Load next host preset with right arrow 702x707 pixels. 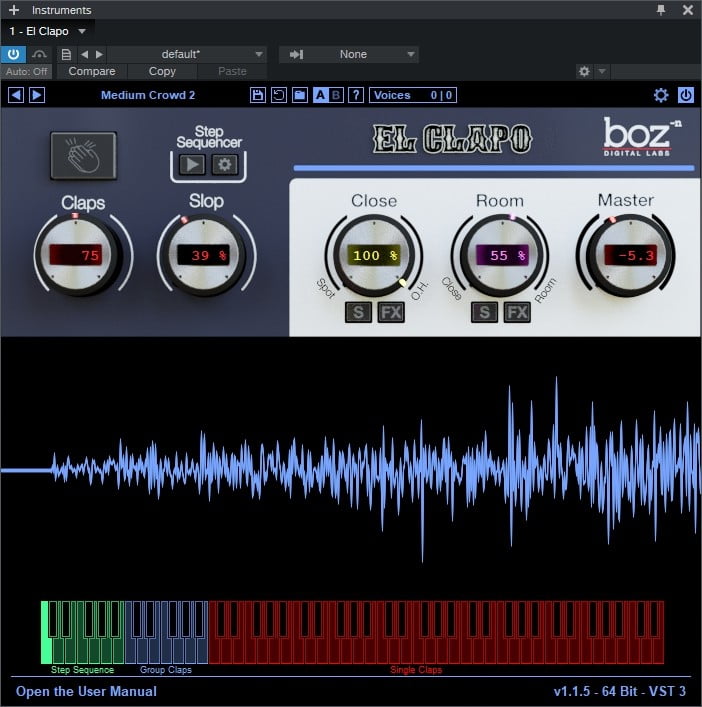click(99, 55)
